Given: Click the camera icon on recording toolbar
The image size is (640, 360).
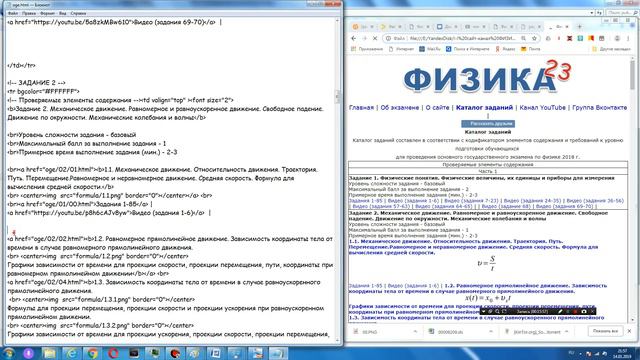Looking at the screenshot, I should pos(584,311).
